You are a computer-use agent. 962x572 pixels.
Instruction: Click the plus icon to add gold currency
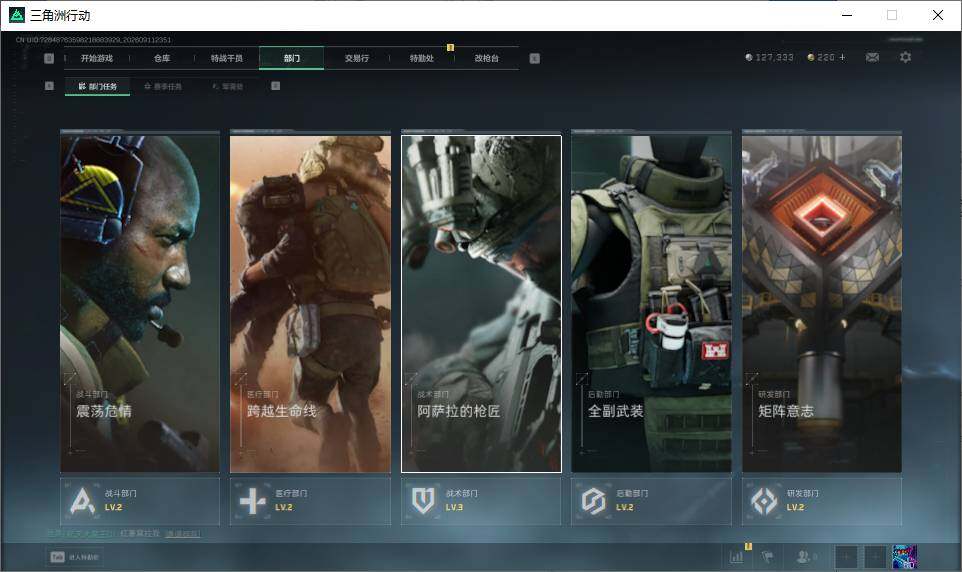pos(842,57)
